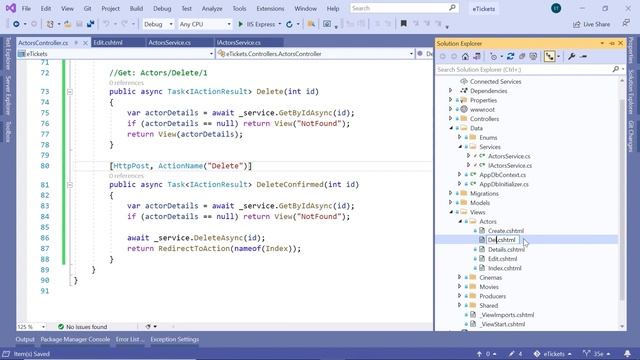Image resolution: width=640 pixels, height=360 pixels.
Task: Click the Visual Studio top Search box
Action: 404,8
